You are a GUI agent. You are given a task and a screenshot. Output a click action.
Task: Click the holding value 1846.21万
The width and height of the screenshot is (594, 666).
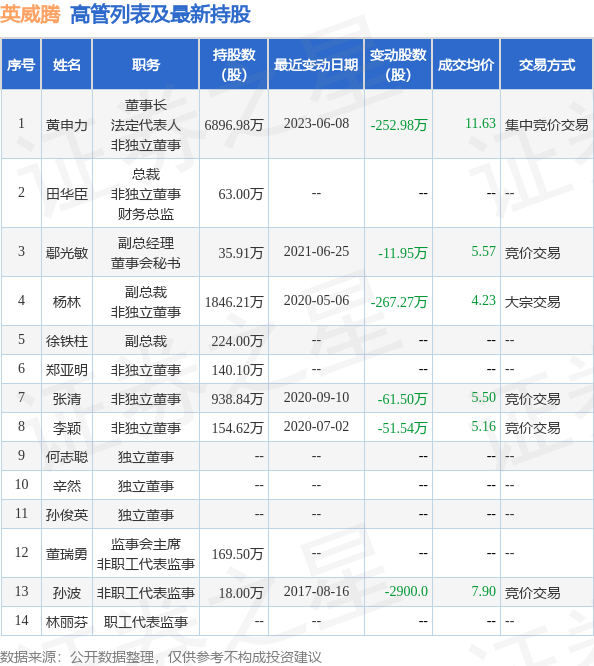[x=234, y=302]
